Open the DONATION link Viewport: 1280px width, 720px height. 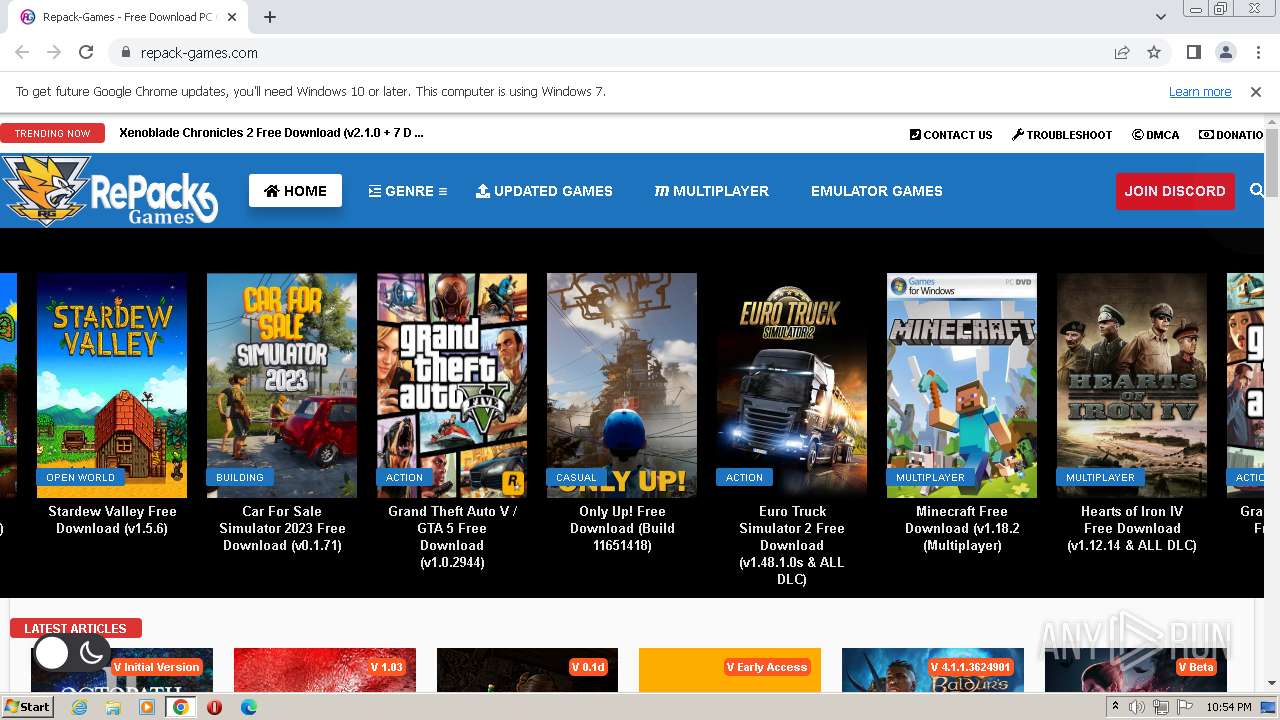[x=1232, y=135]
